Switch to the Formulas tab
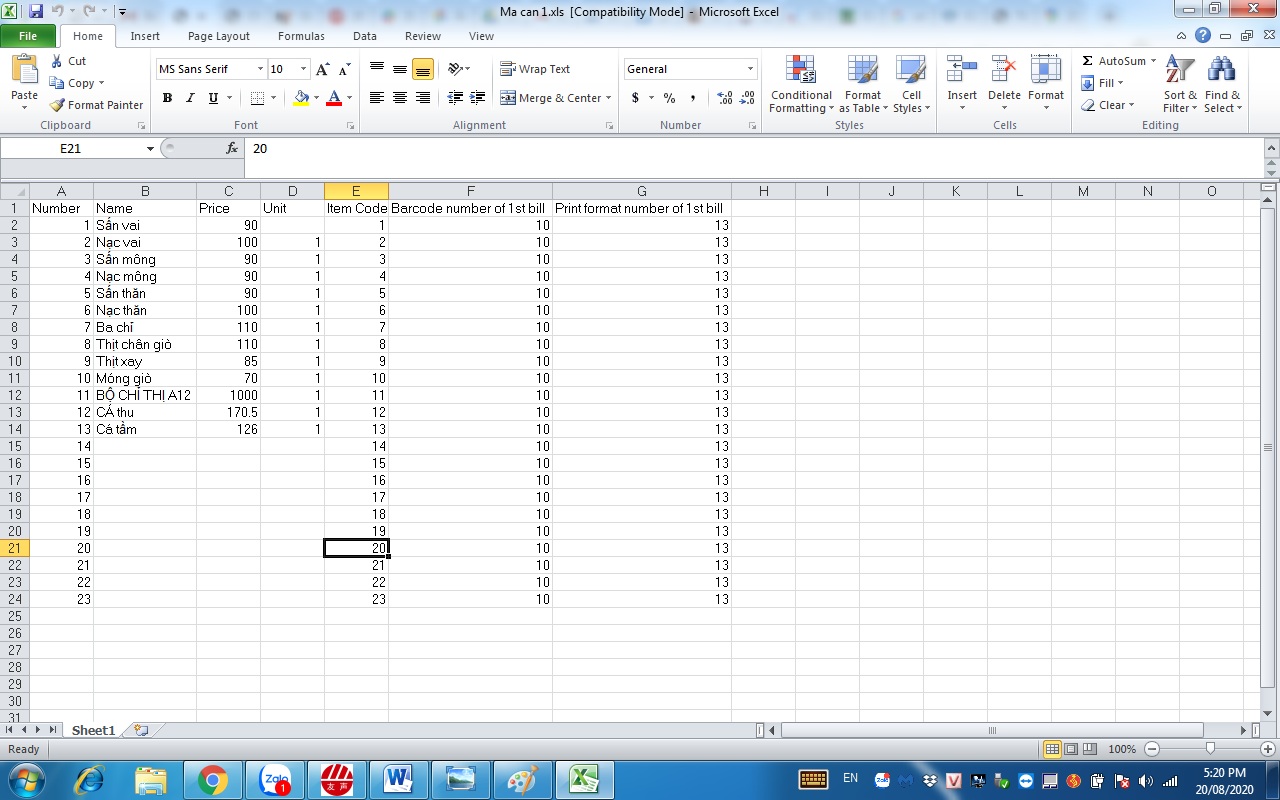Viewport: 1280px width, 800px height. point(301,36)
